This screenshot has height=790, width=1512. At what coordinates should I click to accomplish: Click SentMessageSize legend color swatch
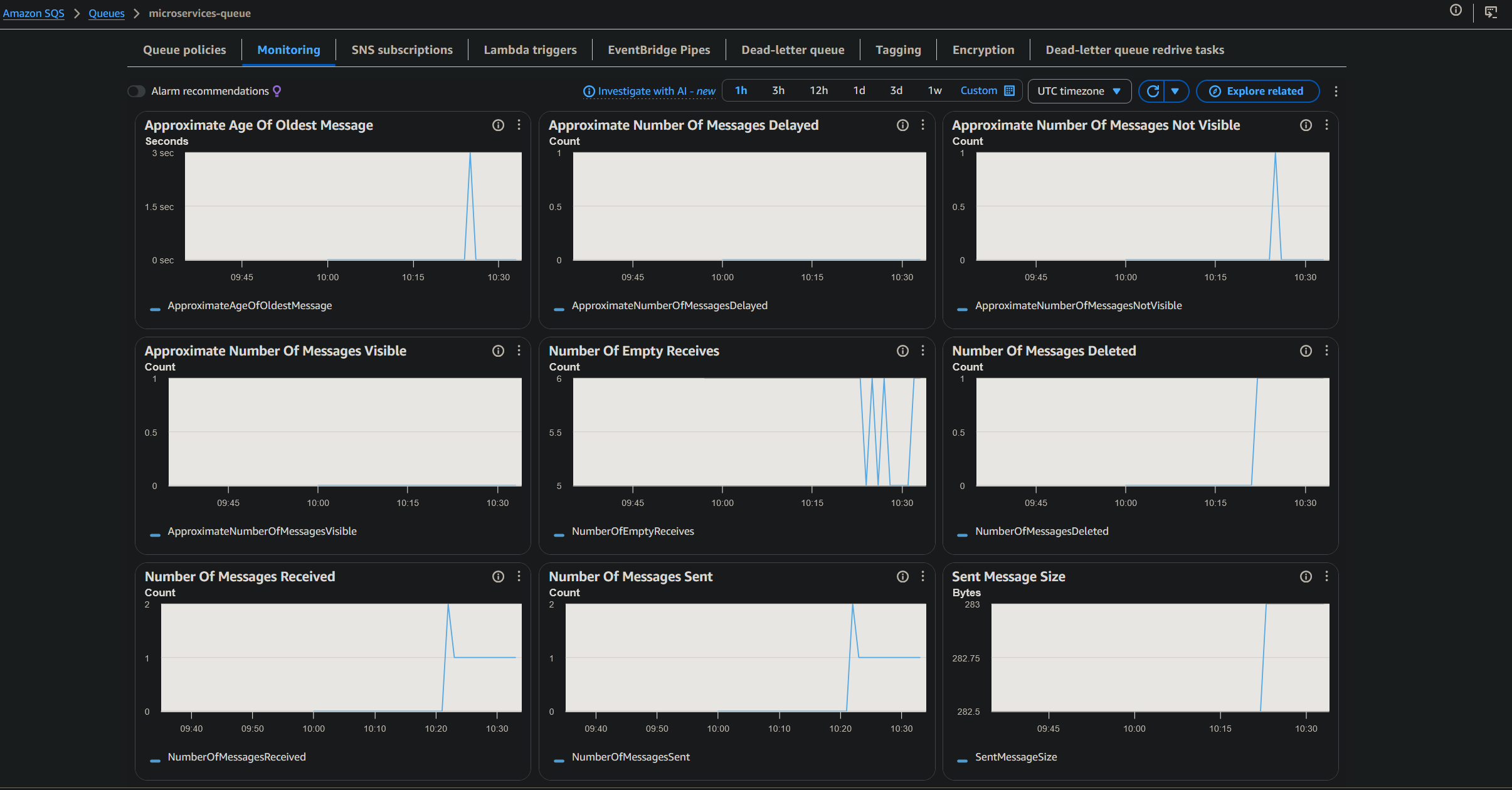962,761
